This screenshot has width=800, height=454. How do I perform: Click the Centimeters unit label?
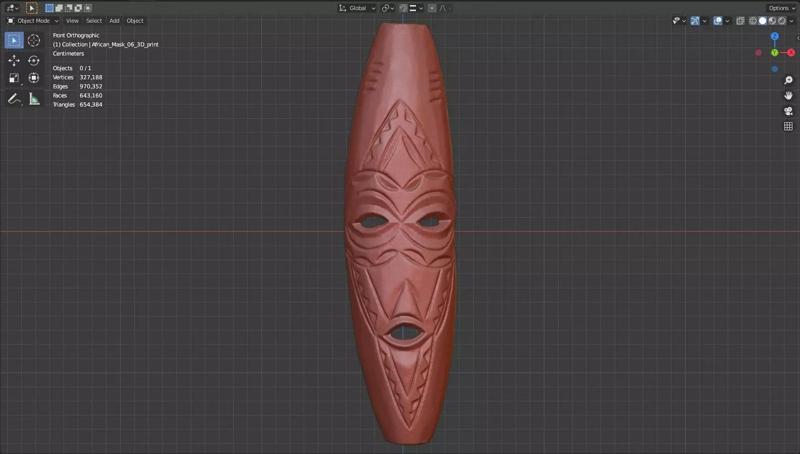point(68,54)
